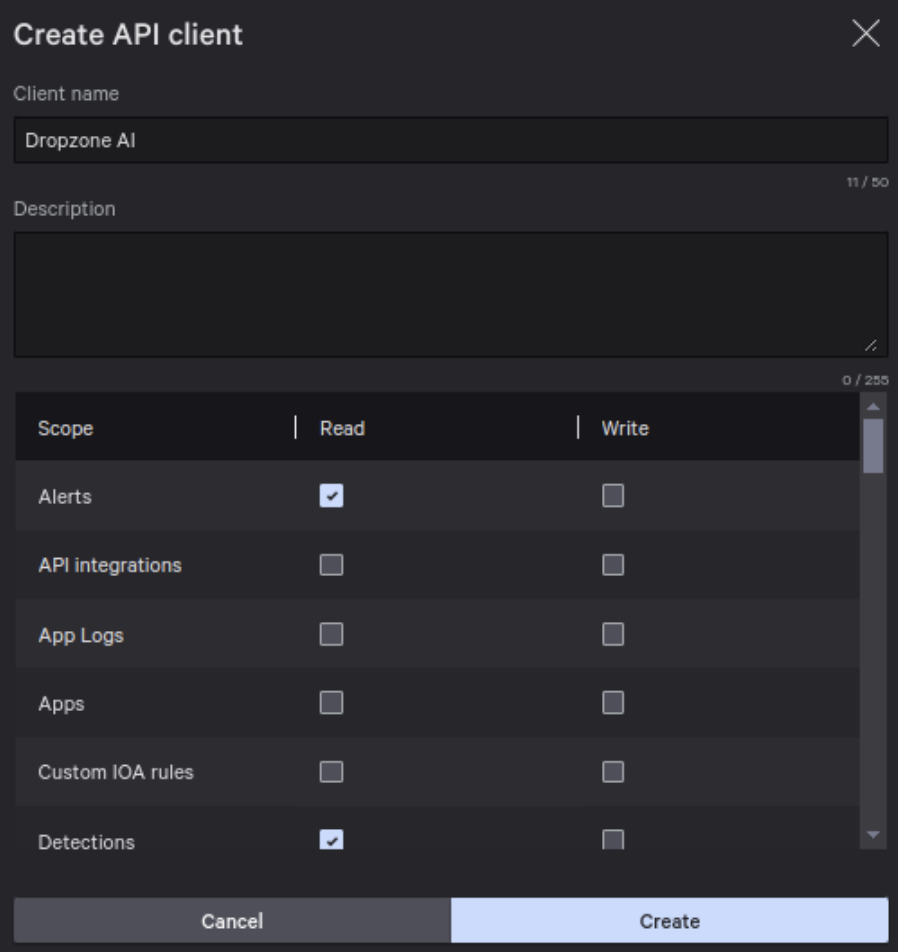
Task: Uncheck Alerts Read checkbox
Action: 331,496
